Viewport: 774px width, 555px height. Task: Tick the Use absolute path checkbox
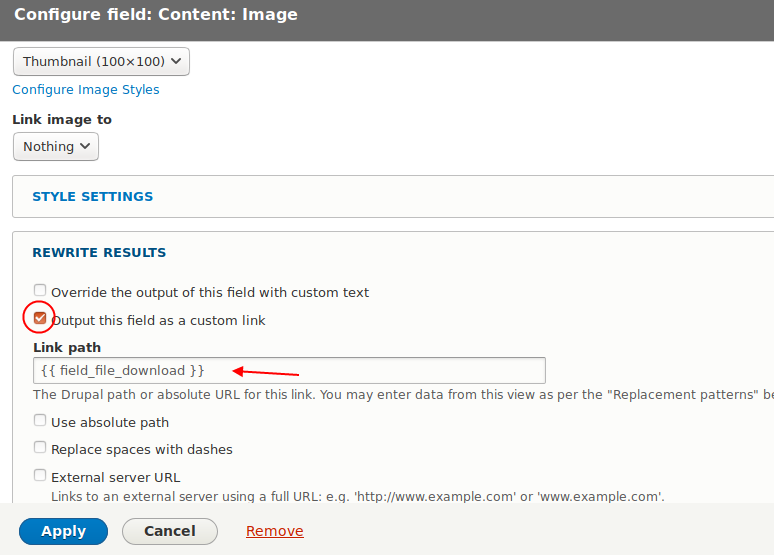point(40,421)
